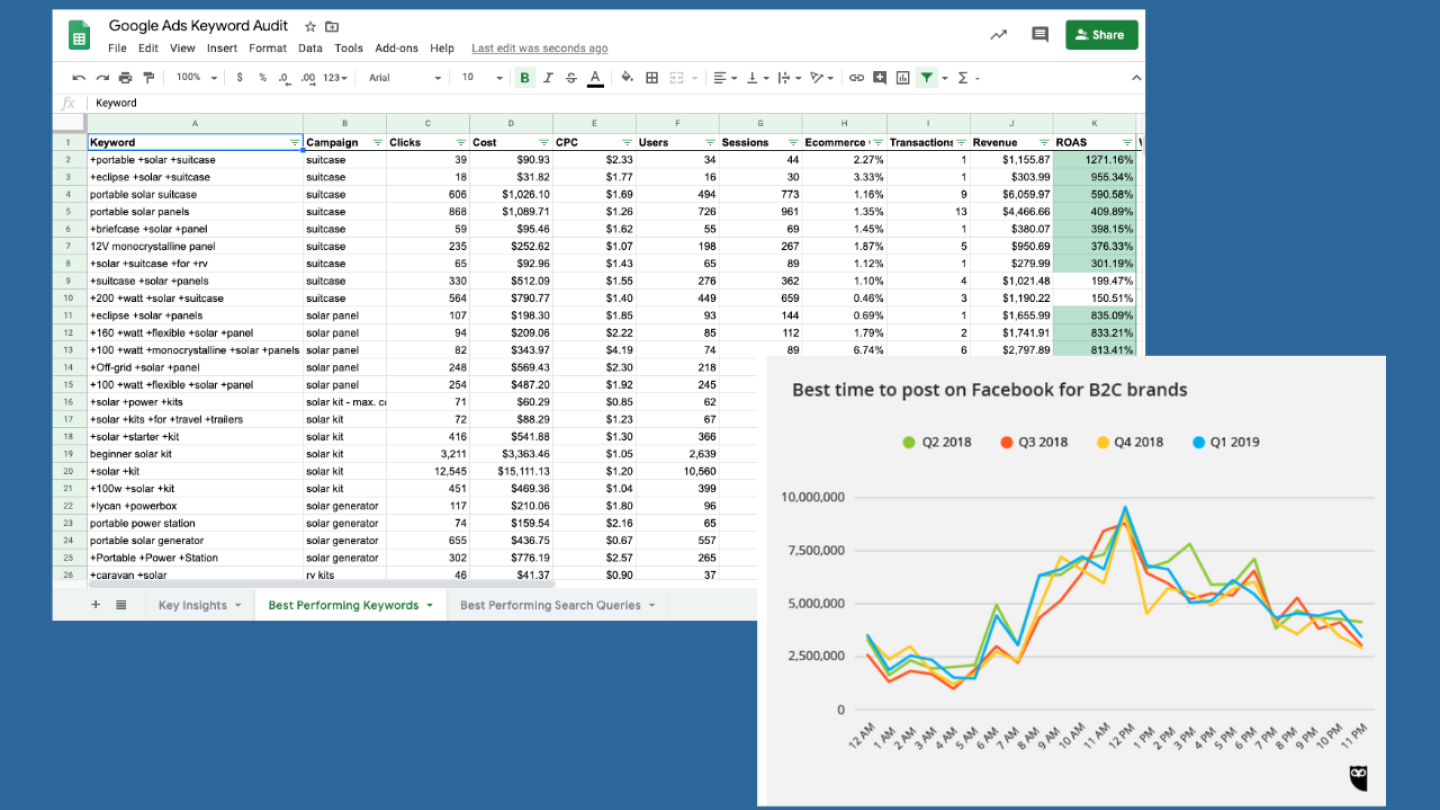This screenshot has width=1440, height=810.
Task: Open the Arial font dropdown
Action: 405,78
